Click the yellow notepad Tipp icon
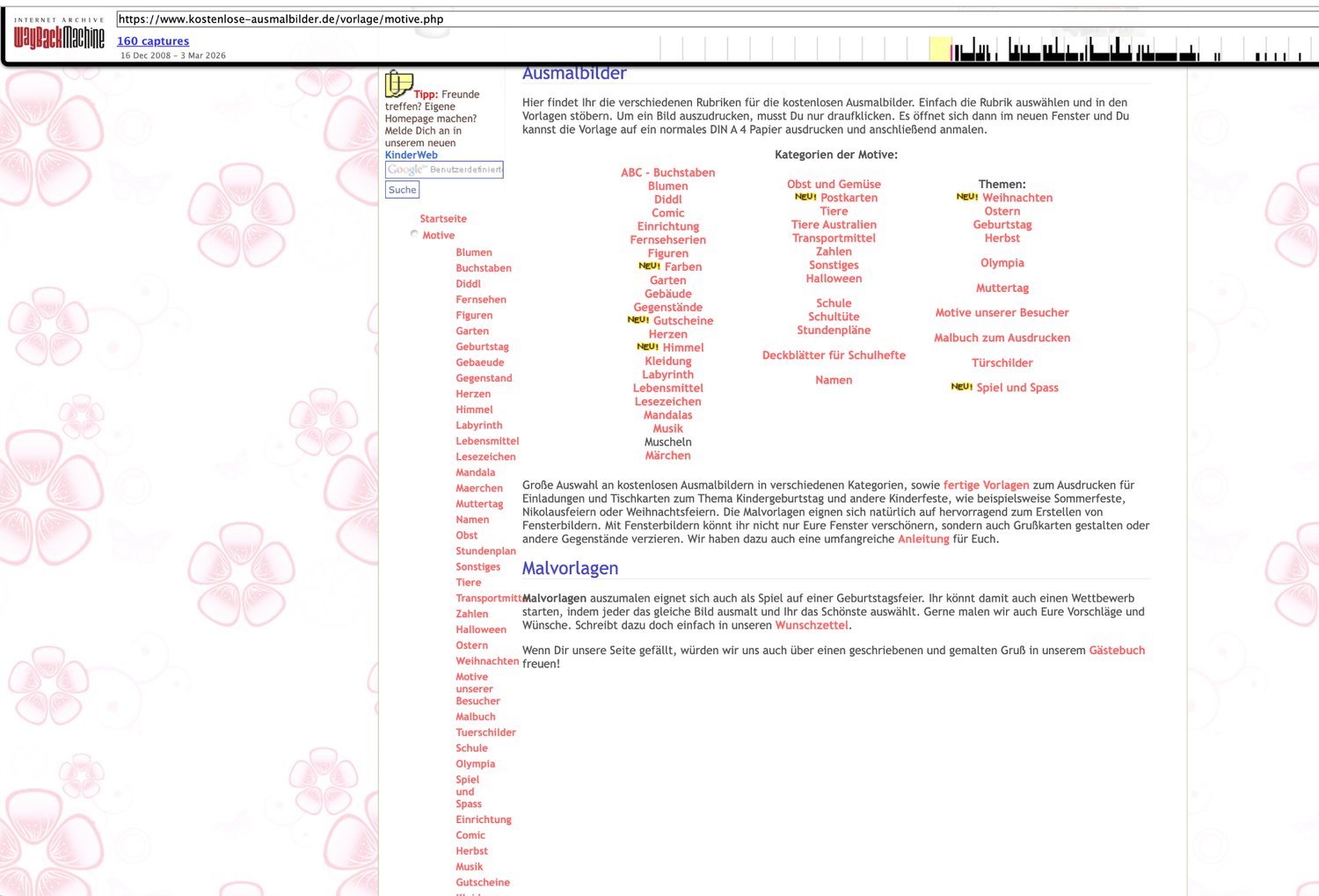Viewport: 1319px width, 896px height. (x=398, y=84)
